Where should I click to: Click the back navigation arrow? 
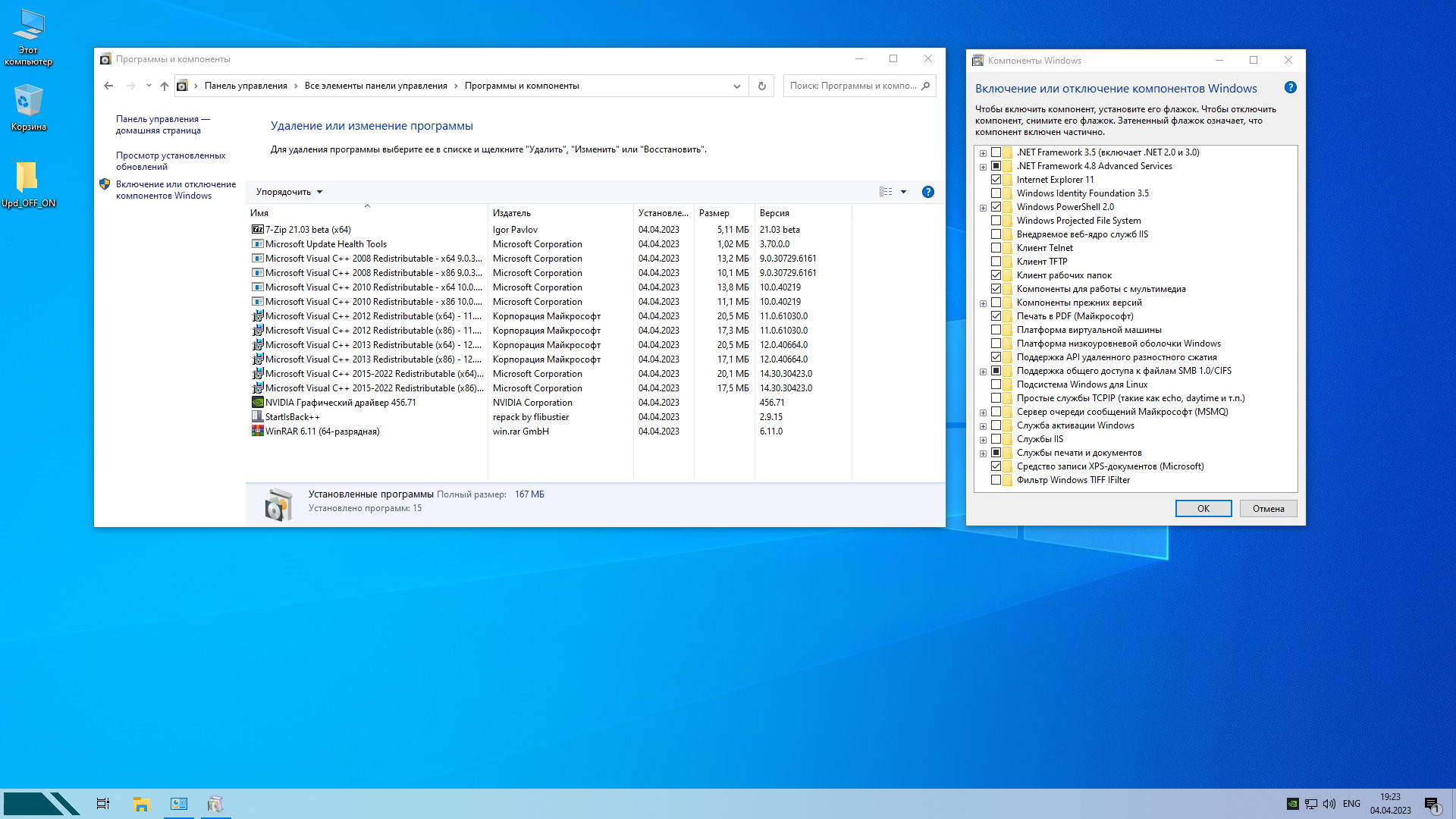coord(108,86)
